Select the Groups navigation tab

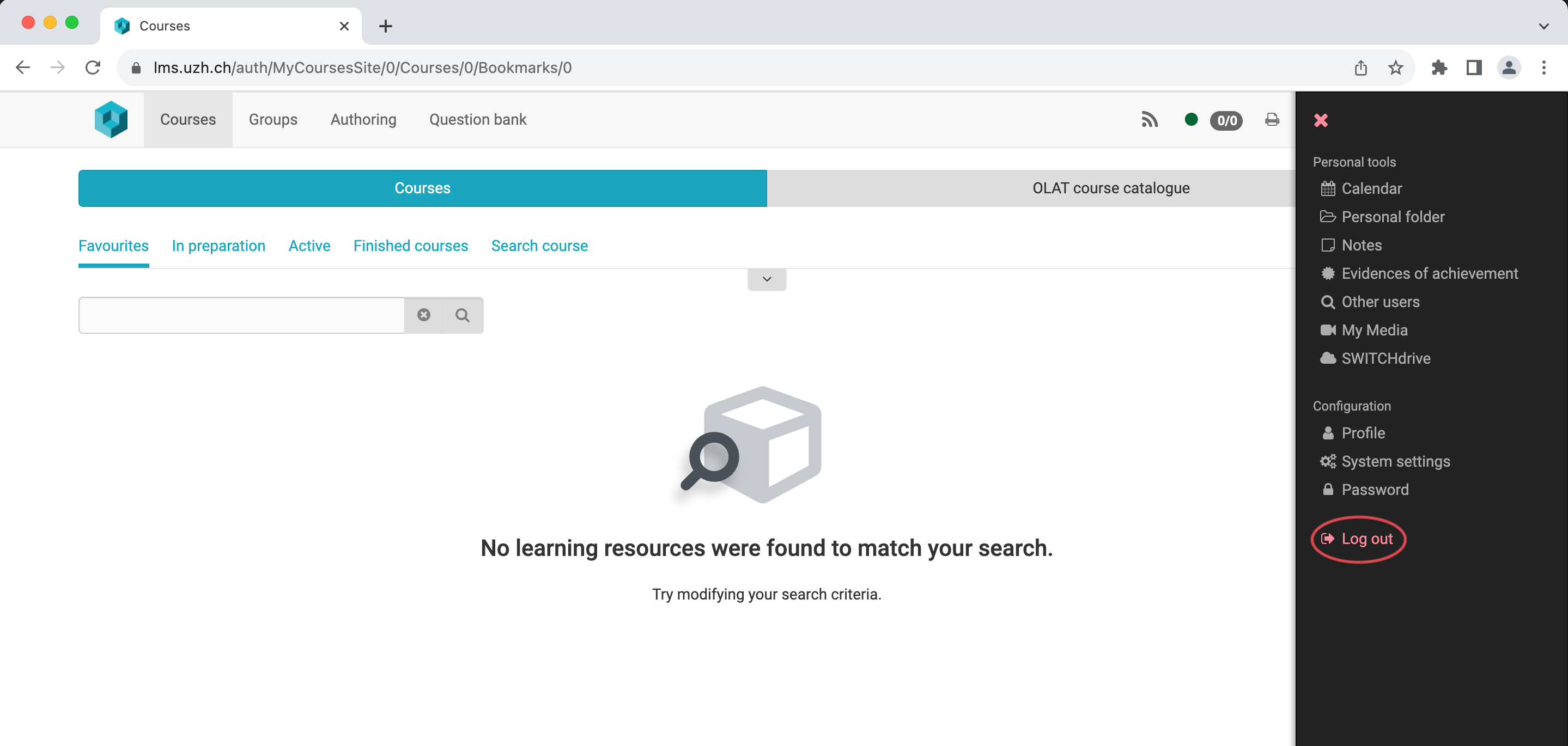pos(274,119)
